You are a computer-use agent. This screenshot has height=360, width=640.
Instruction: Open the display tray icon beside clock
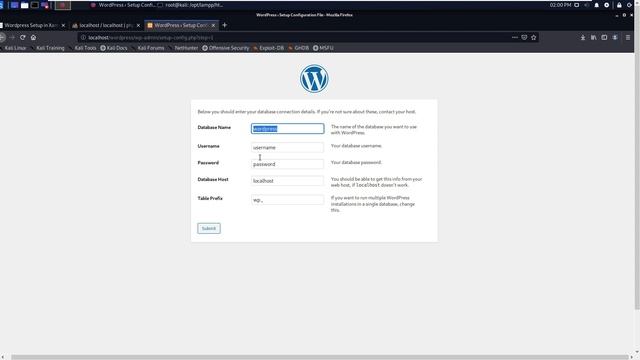pos(576,5)
